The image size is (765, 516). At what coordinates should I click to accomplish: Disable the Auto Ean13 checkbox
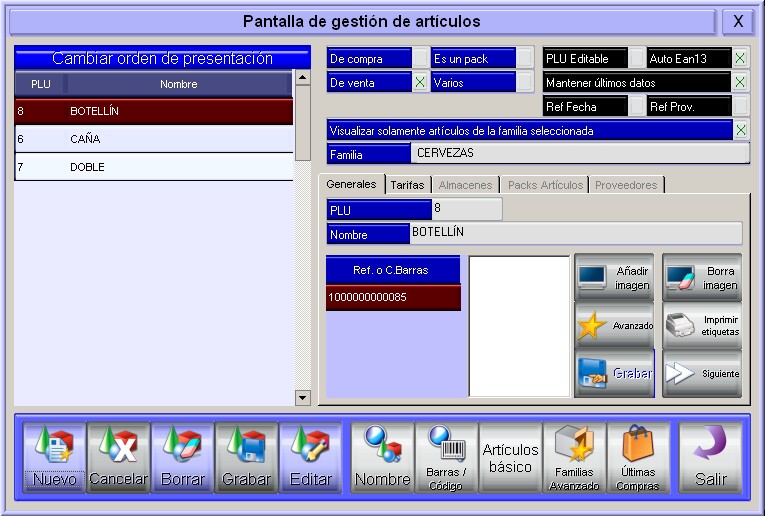coord(740,58)
